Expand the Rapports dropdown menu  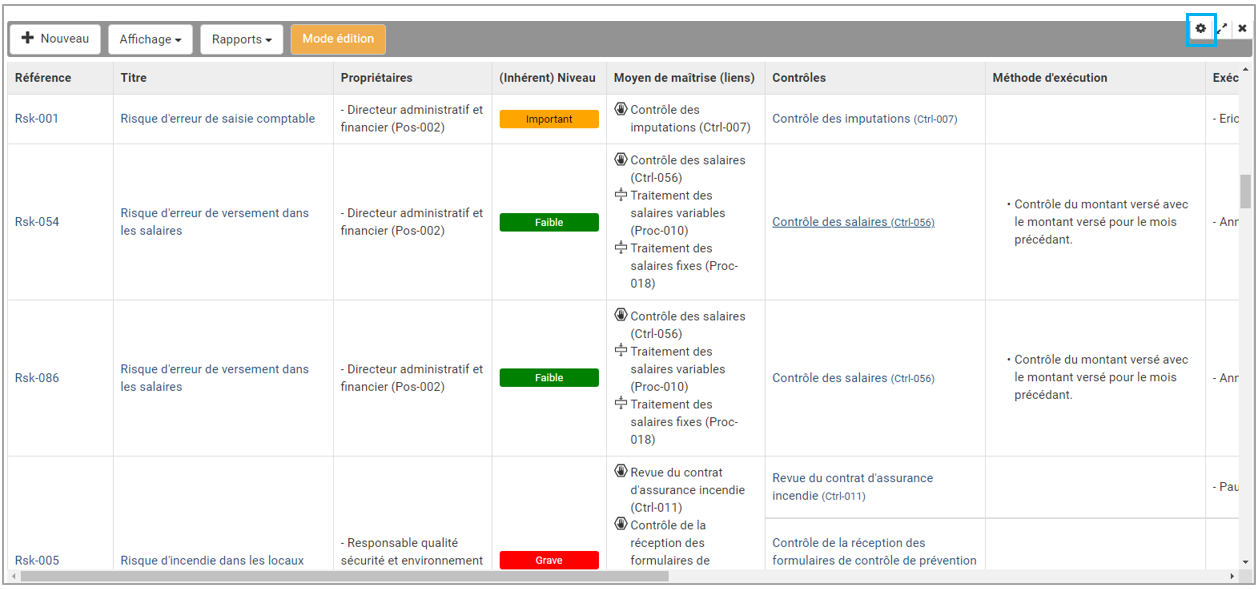coord(242,40)
